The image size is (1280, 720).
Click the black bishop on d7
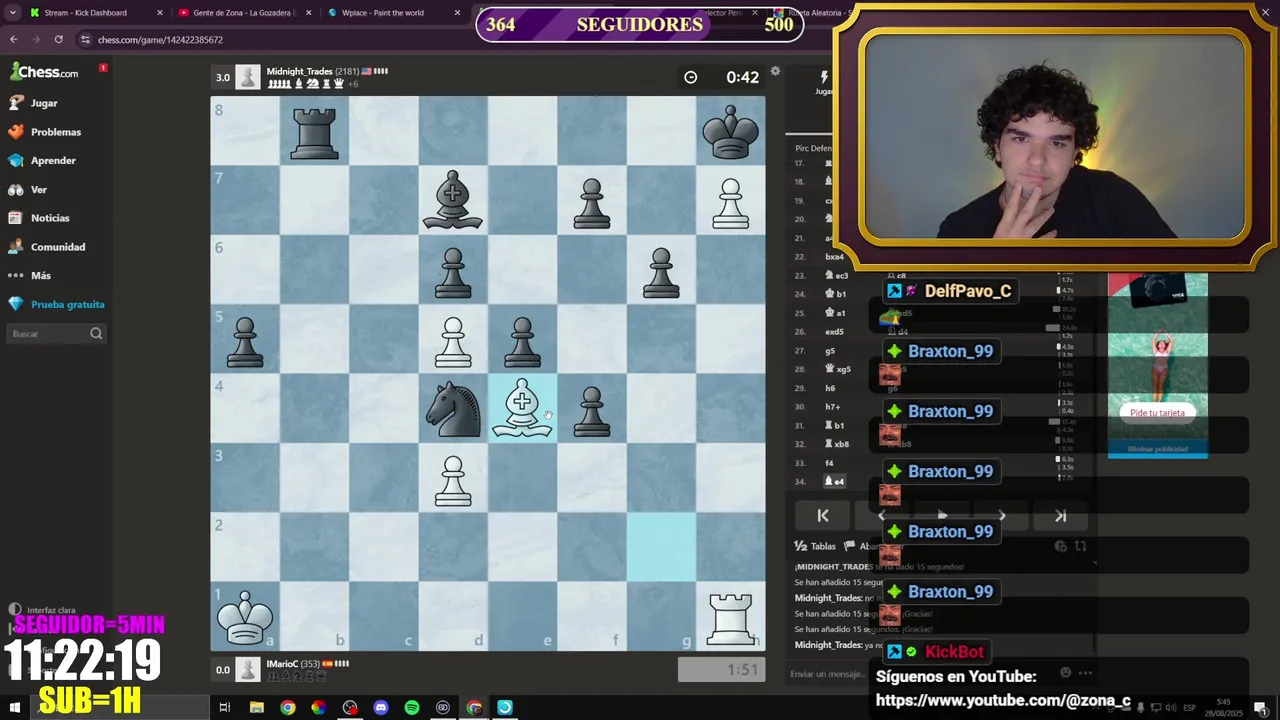pyautogui.click(x=453, y=200)
